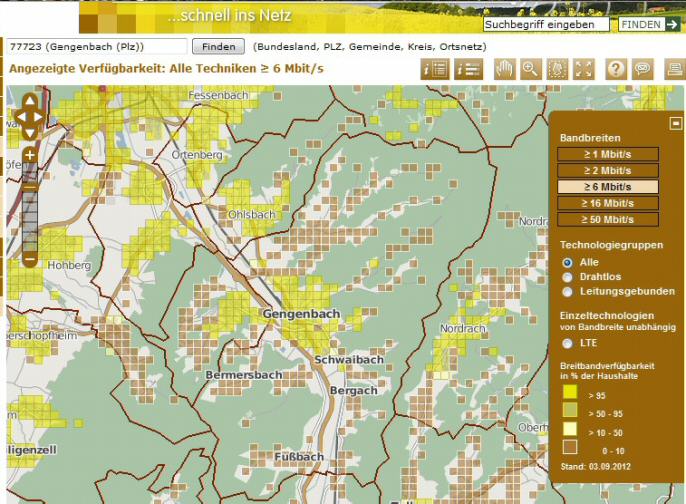Click the speech bubble feedback icon
This screenshot has height=504, width=686.
(643, 69)
